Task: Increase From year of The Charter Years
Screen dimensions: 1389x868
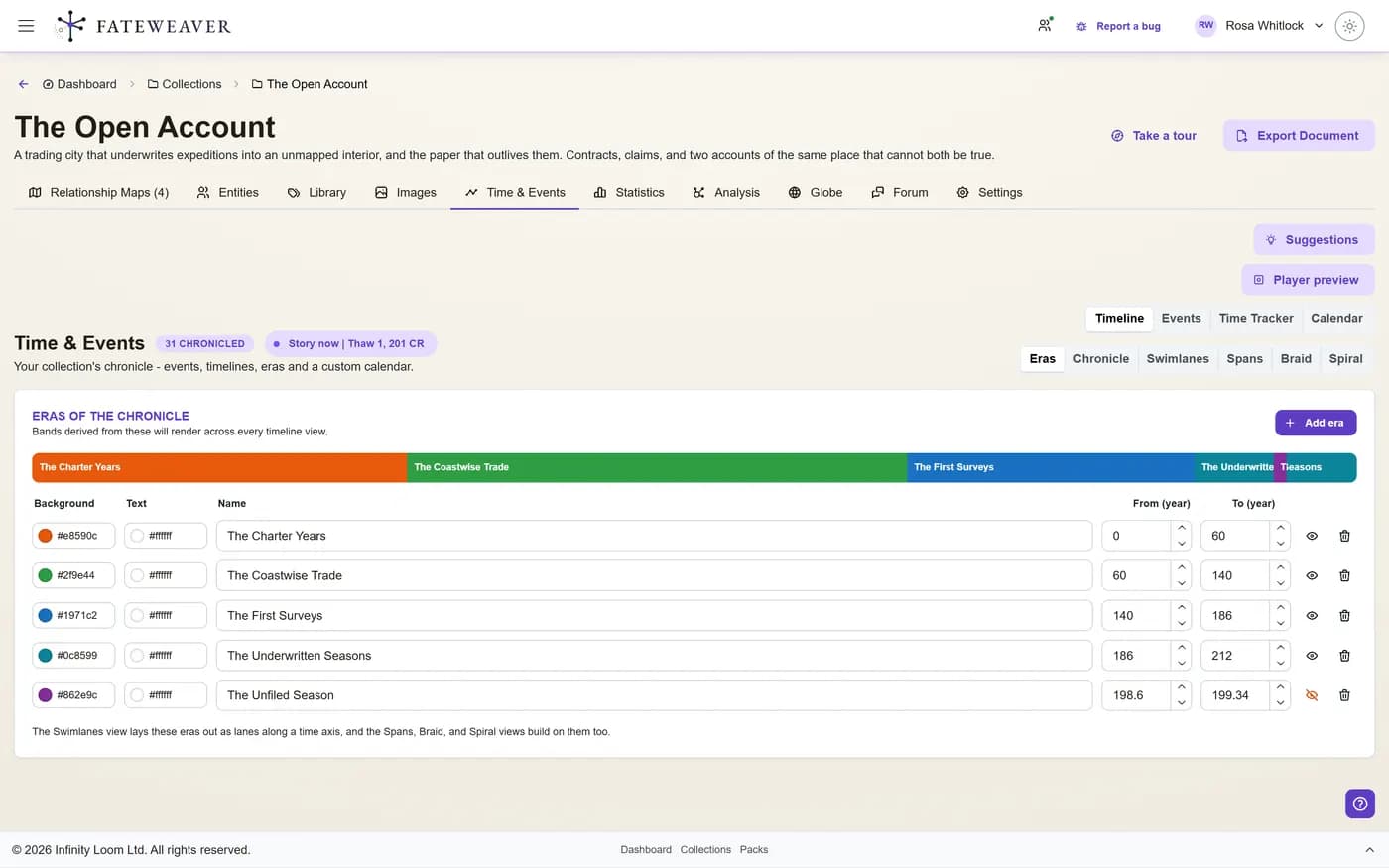Action: 1182,528
